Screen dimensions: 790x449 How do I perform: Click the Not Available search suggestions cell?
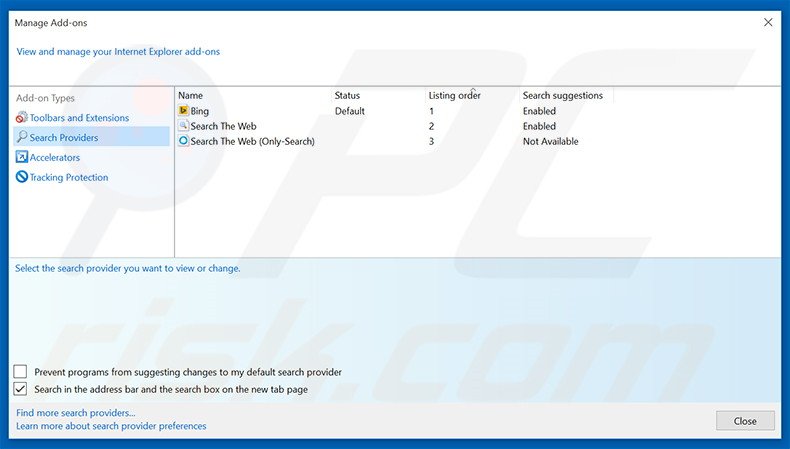[550, 142]
